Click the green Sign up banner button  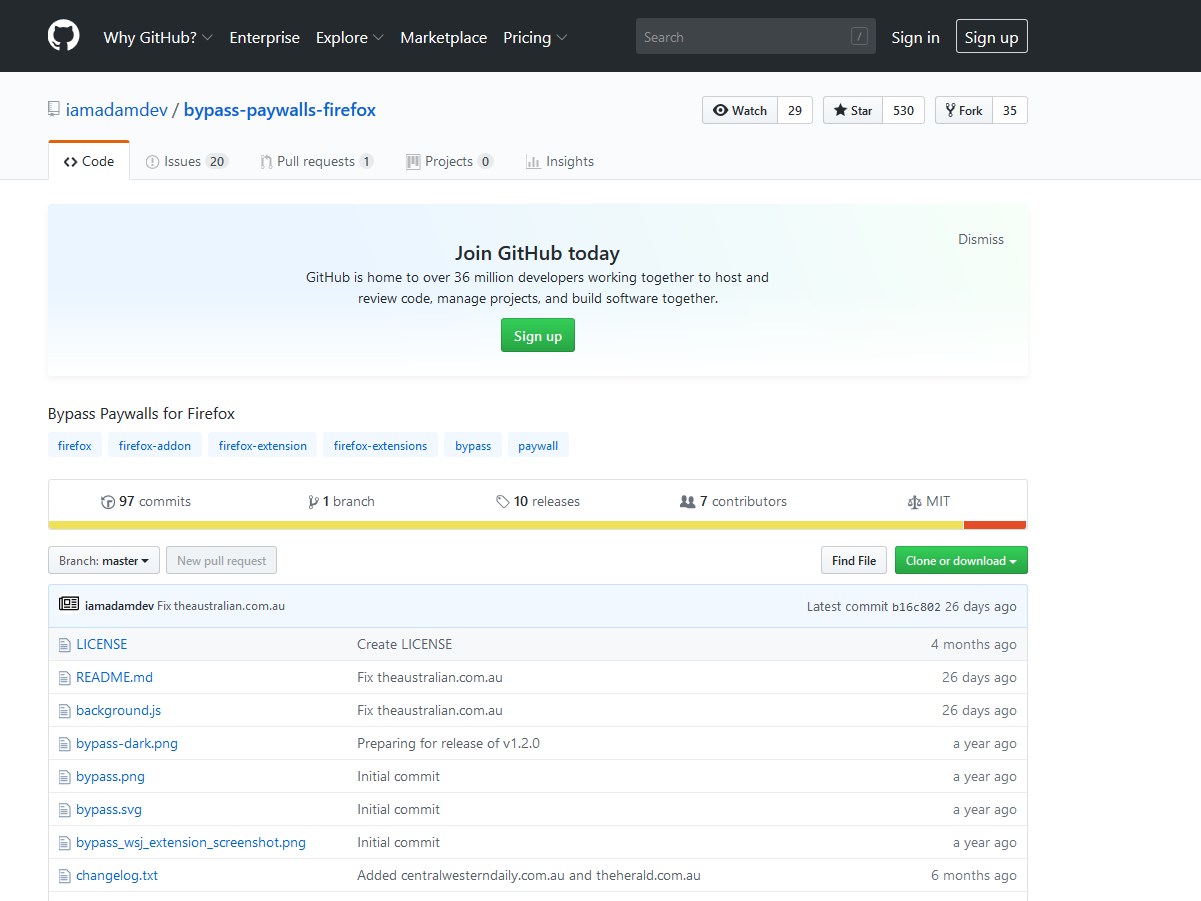(x=538, y=336)
